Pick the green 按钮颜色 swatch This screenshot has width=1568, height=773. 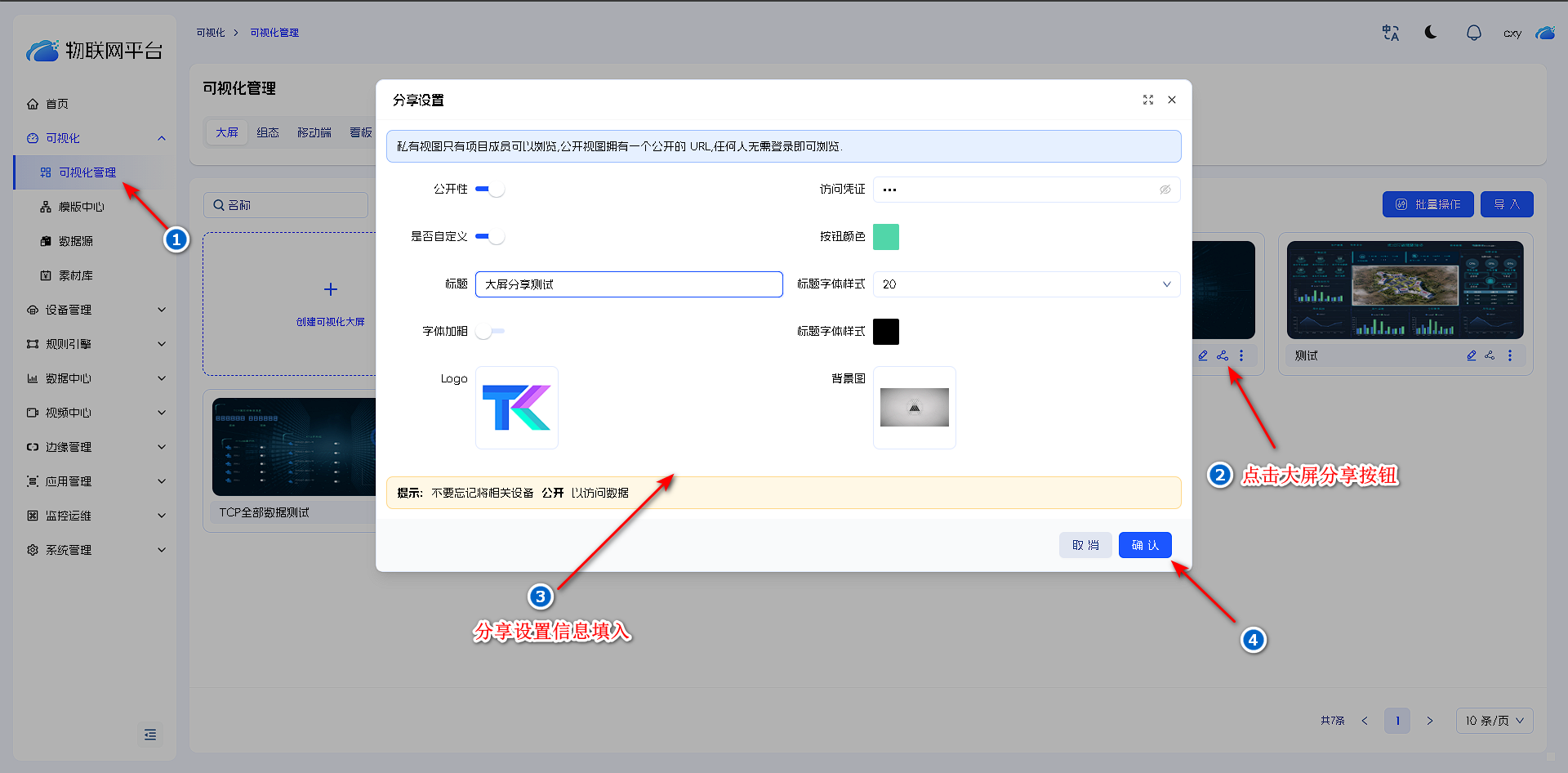pos(885,237)
